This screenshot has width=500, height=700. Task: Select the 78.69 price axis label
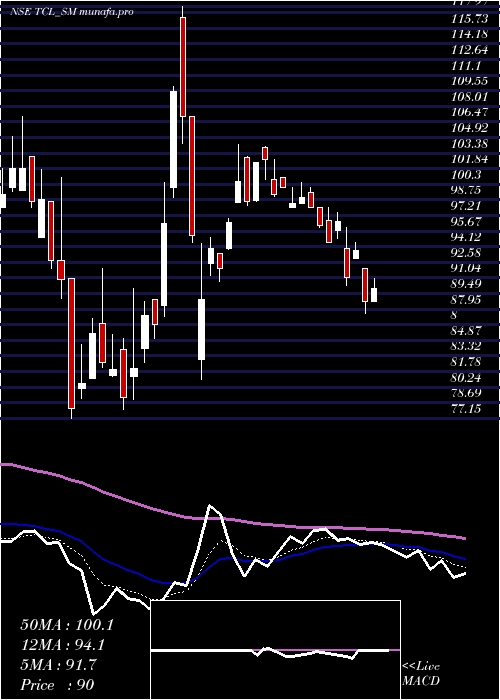pos(467,393)
